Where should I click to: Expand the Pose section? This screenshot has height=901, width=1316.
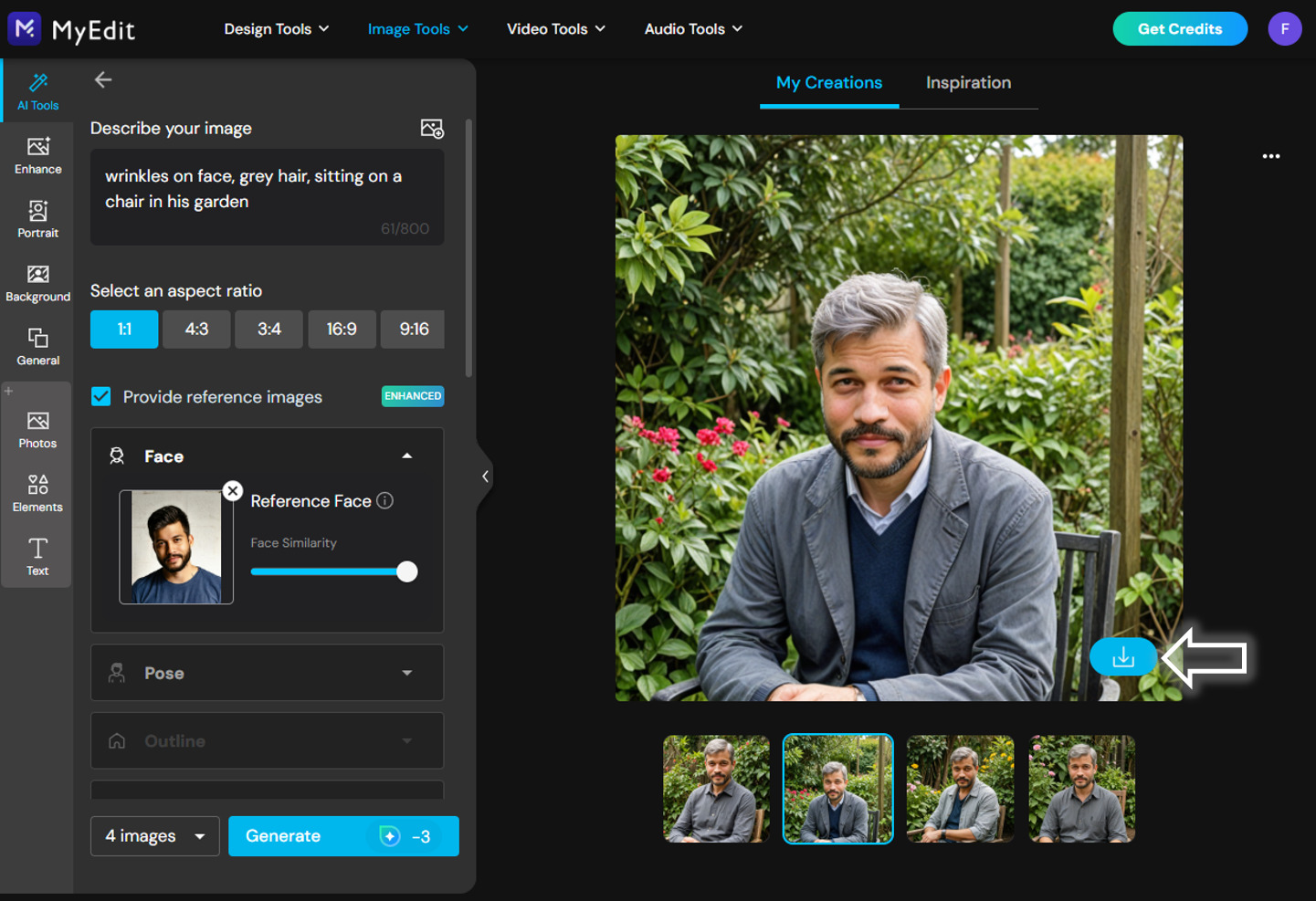pos(406,673)
